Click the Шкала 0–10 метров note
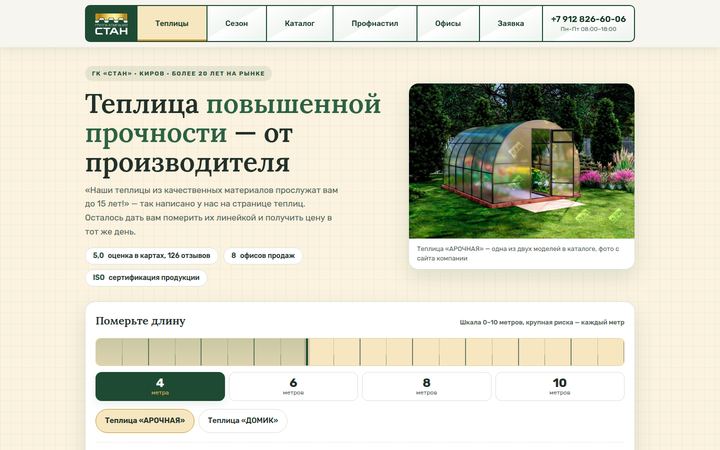720x450 pixels. (x=542, y=322)
